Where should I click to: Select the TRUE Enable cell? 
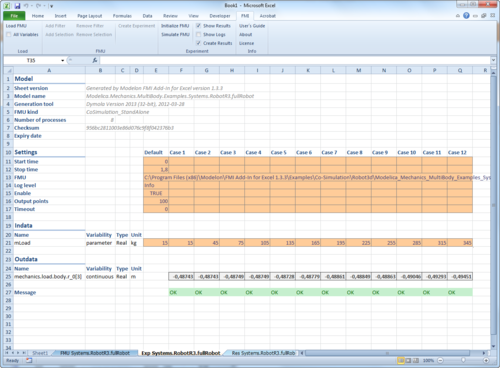(156, 193)
